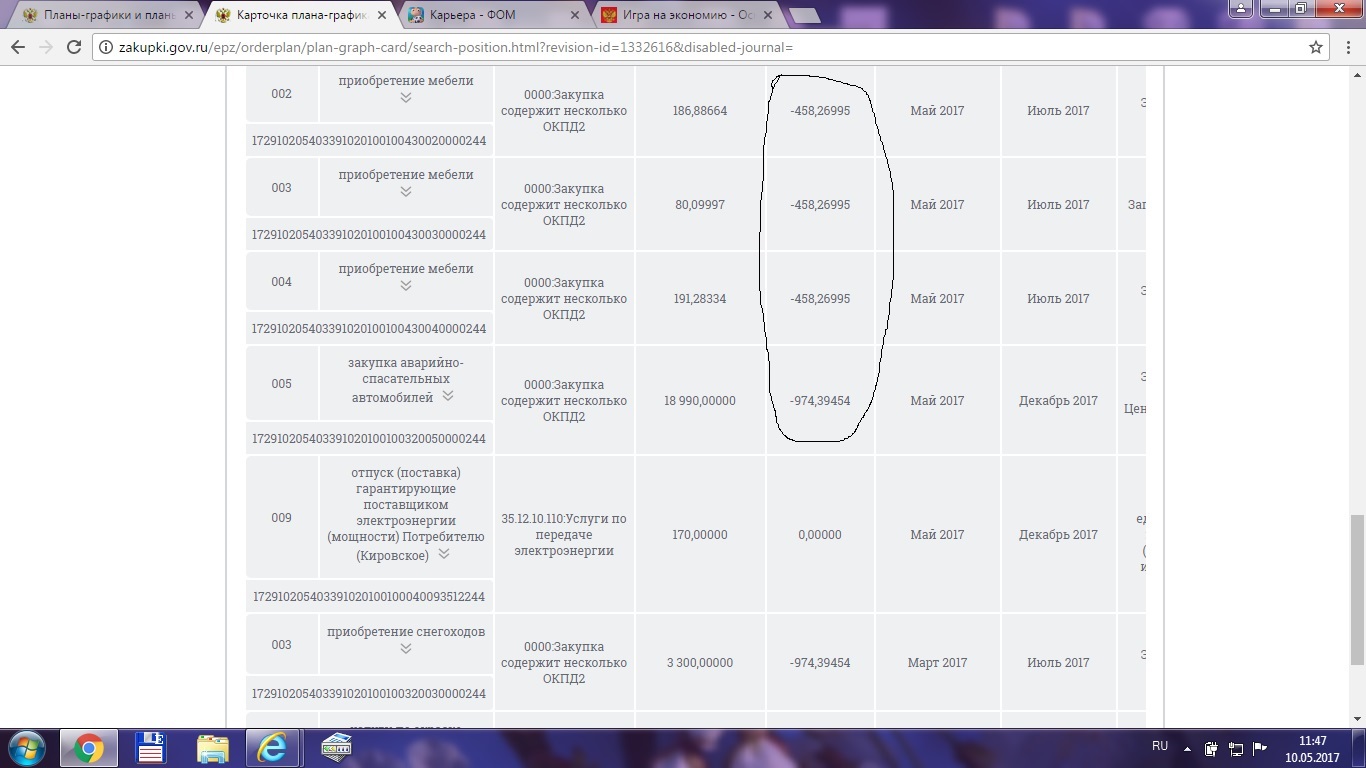Bookmark this page with the star icon
This screenshot has height=768, width=1366.
click(x=1316, y=47)
